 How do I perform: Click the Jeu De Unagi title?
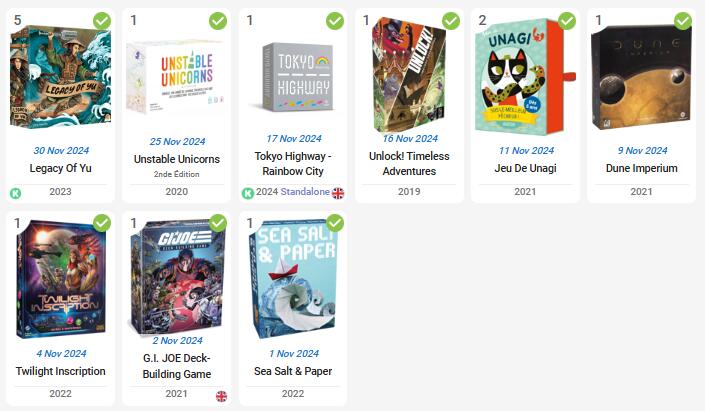[526, 168]
